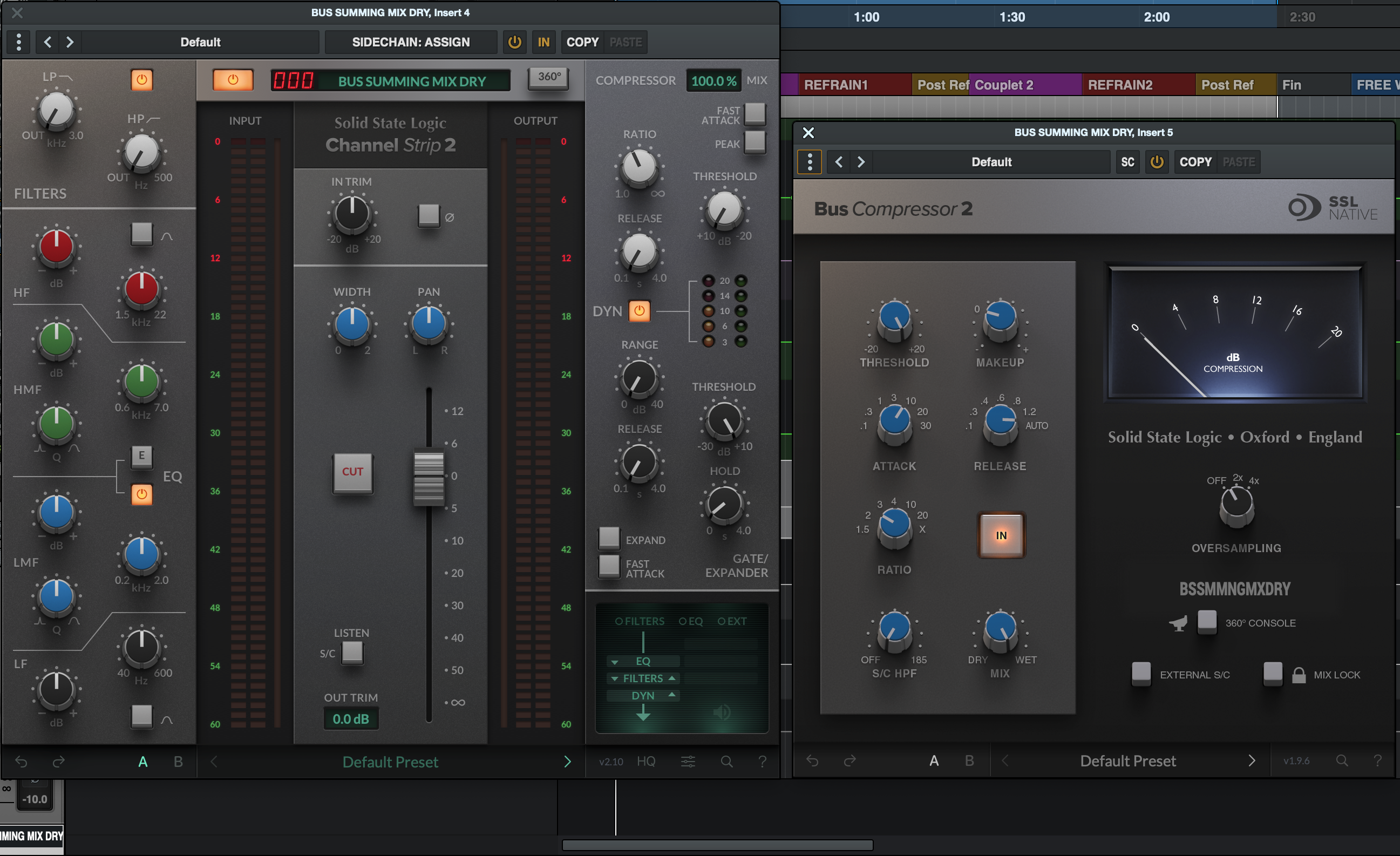Click SC button in Bus Compressor header

pyautogui.click(x=1128, y=162)
